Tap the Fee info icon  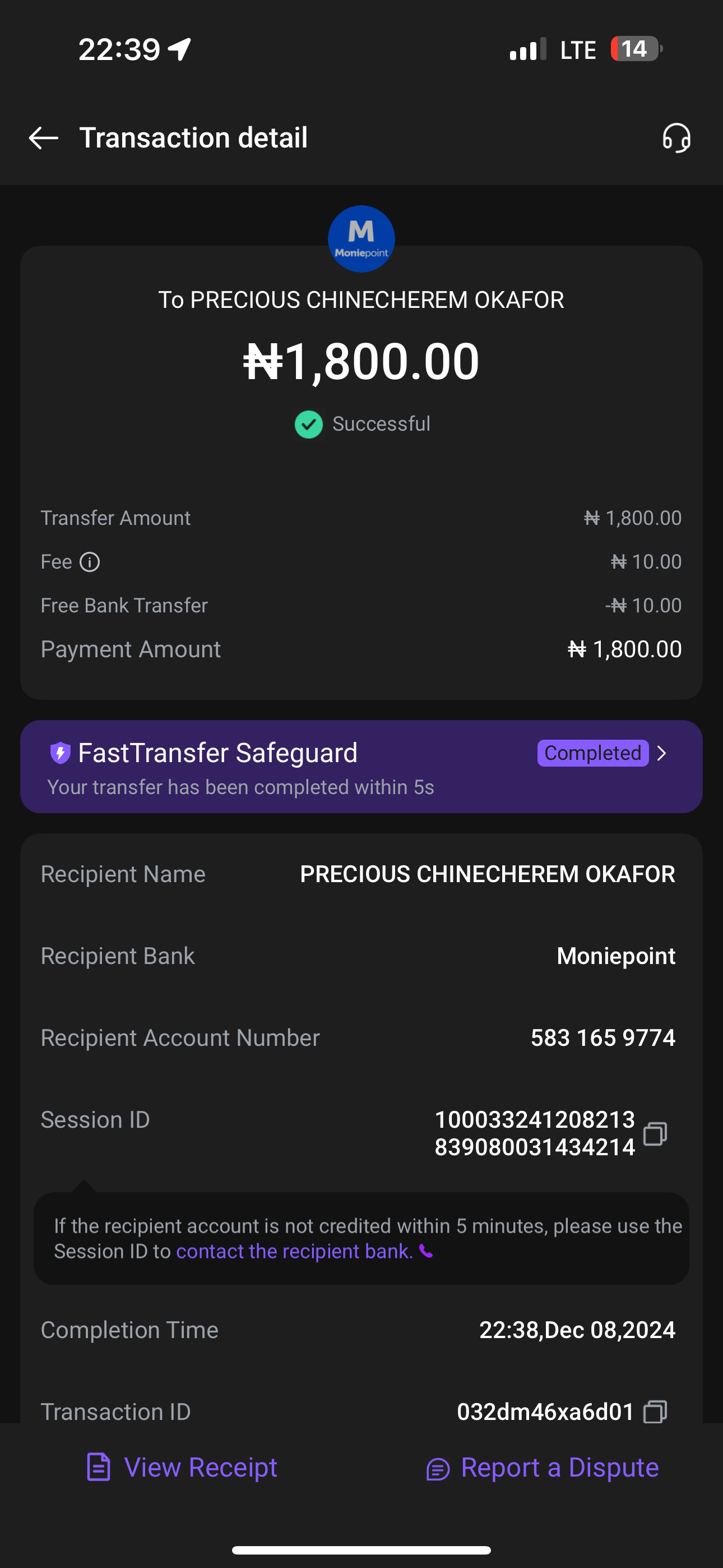point(90,562)
